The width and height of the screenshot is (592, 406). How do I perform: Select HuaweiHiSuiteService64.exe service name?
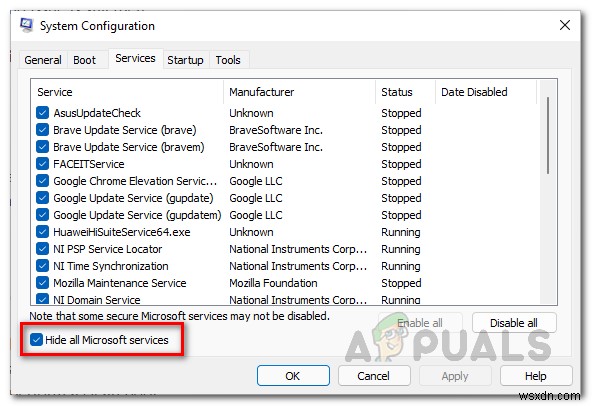pos(122,232)
